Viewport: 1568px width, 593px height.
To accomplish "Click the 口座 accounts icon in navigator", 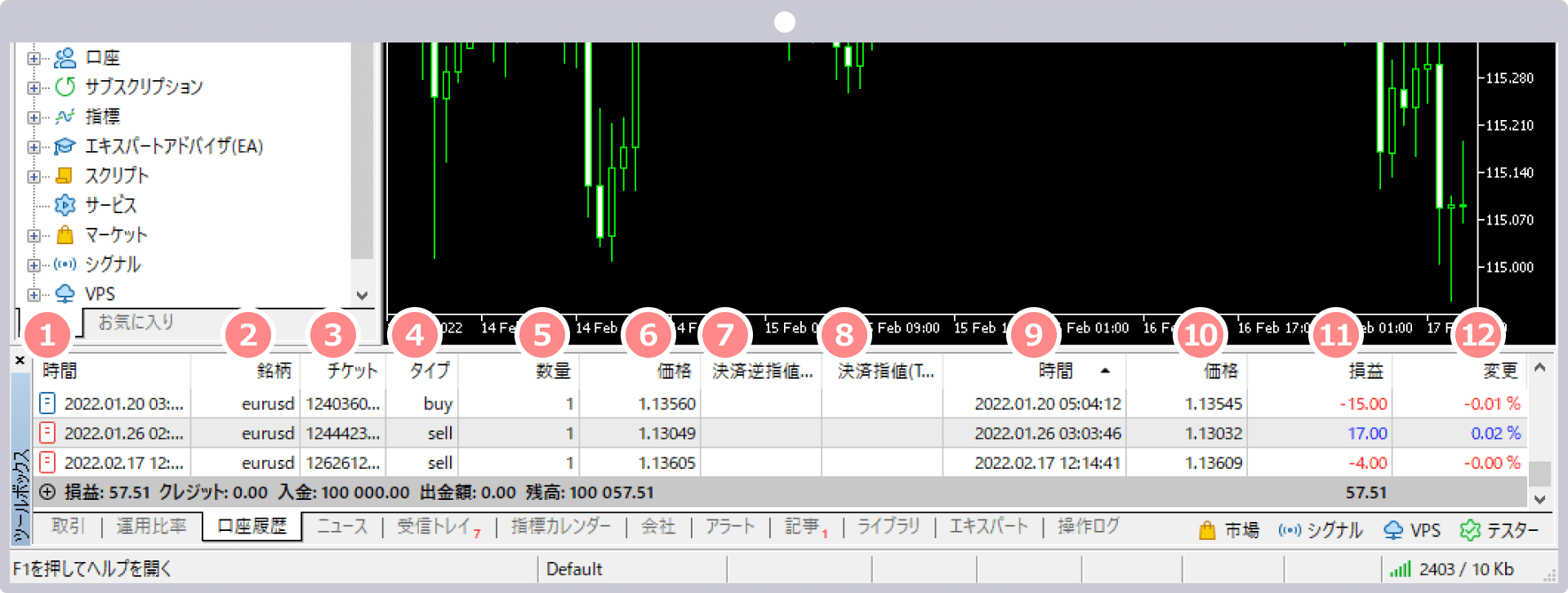I will click(65, 57).
